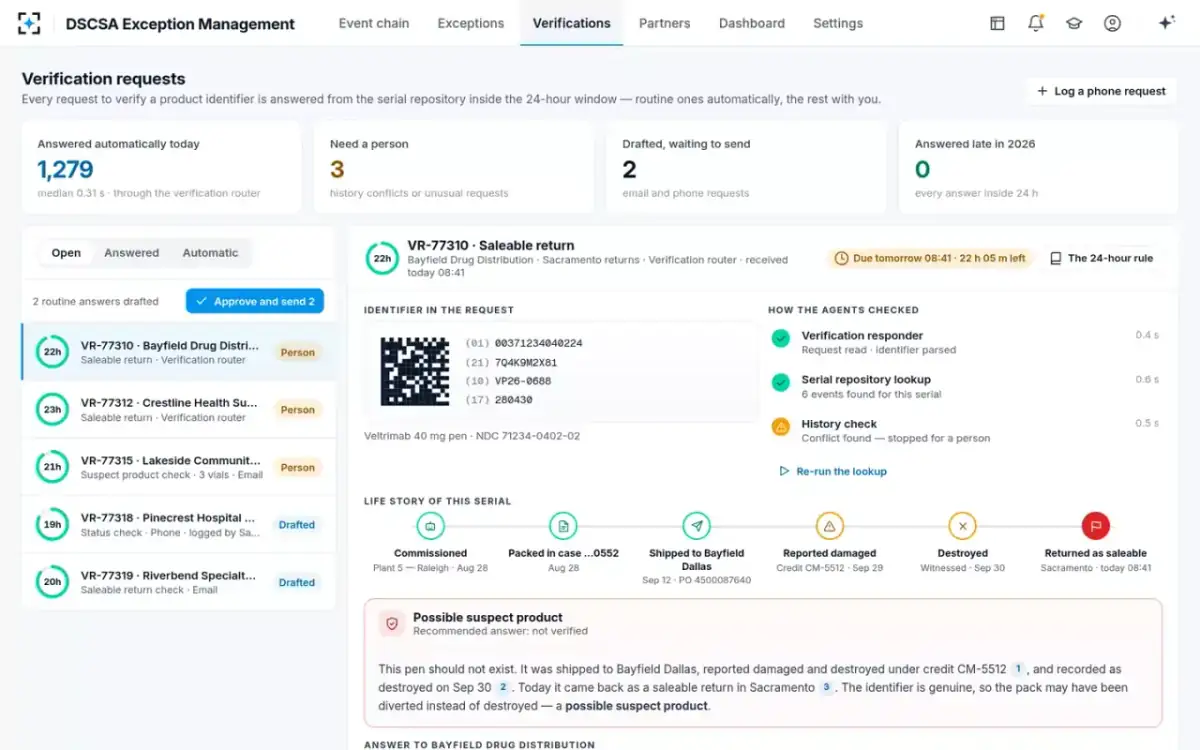The width and height of the screenshot is (1200, 750).
Task: Open the Event chain tab
Action: (374, 23)
